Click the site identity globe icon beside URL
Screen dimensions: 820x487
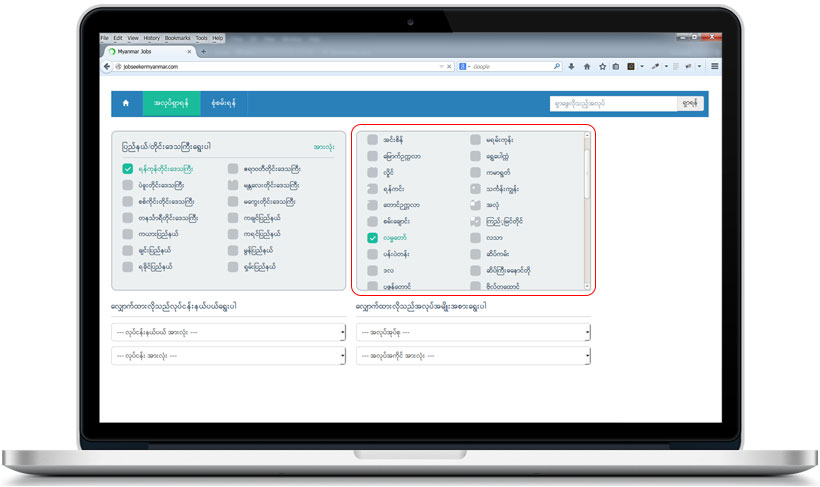(118, 66)
